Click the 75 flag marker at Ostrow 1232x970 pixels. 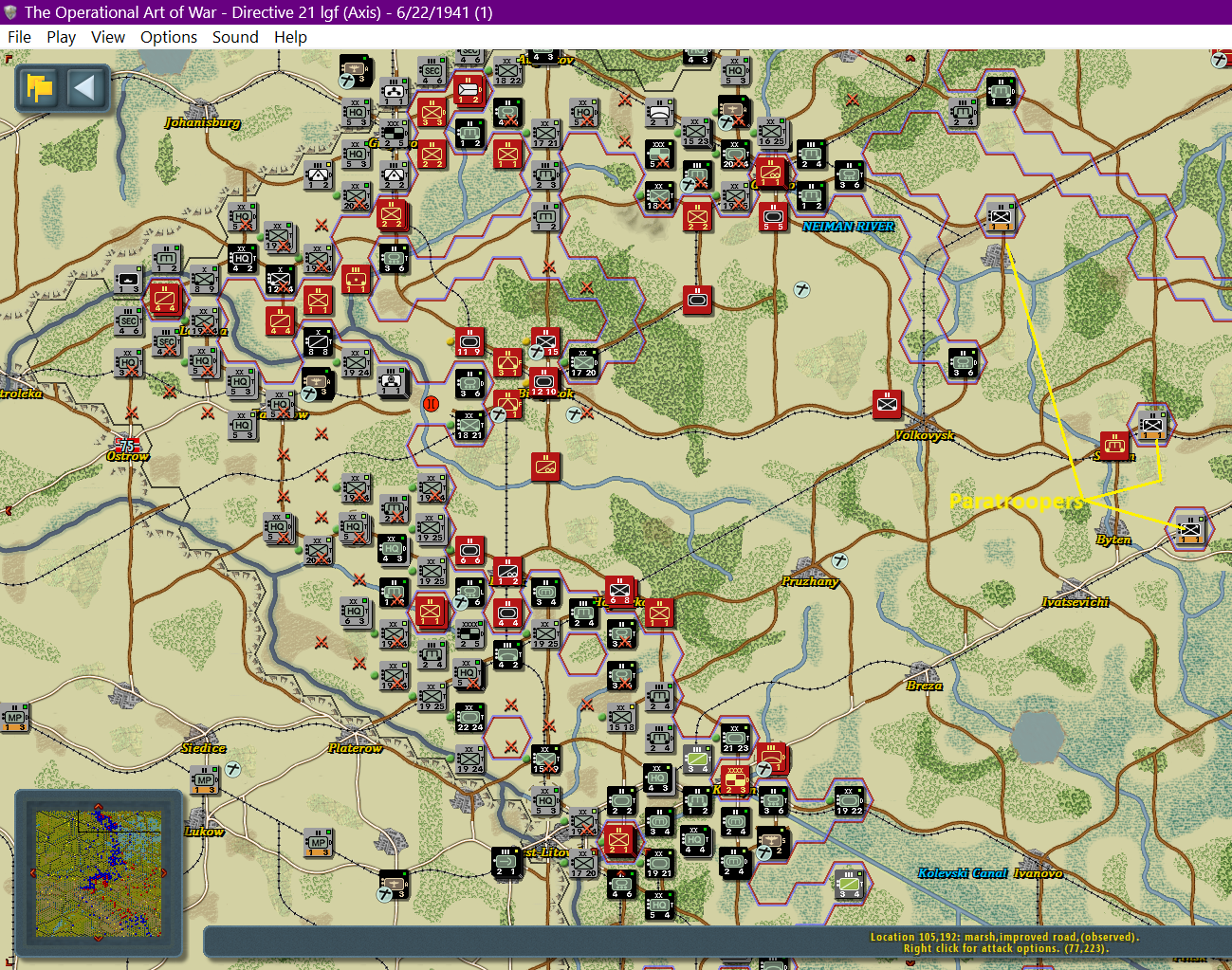(126, 445)
